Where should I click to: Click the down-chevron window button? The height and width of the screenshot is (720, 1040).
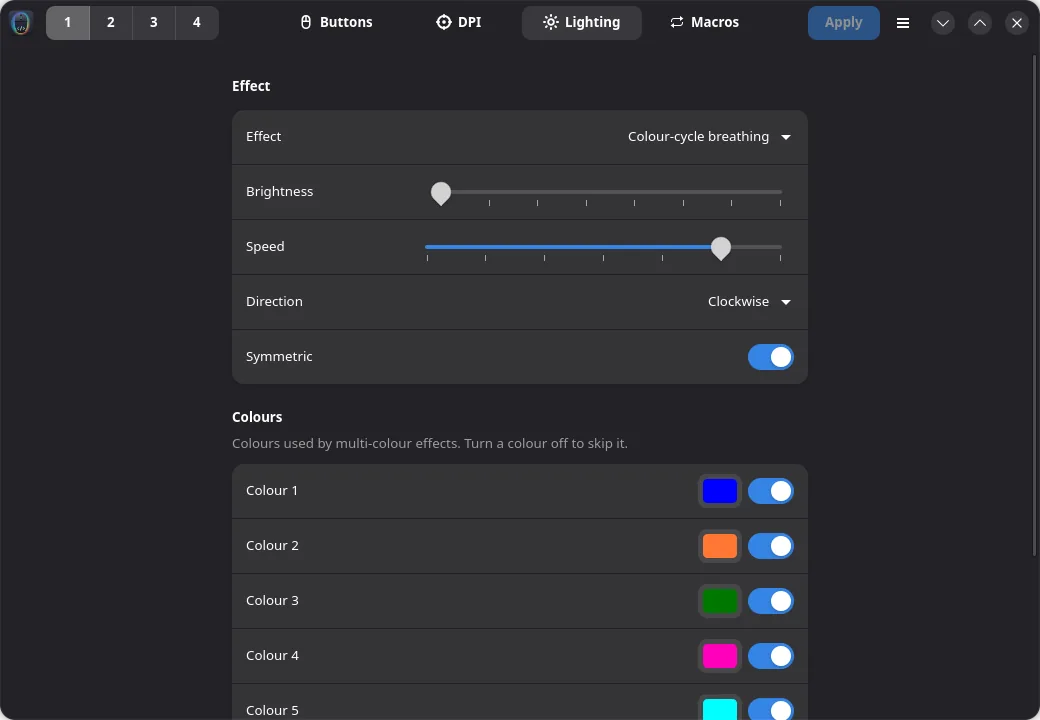[942, 23]
